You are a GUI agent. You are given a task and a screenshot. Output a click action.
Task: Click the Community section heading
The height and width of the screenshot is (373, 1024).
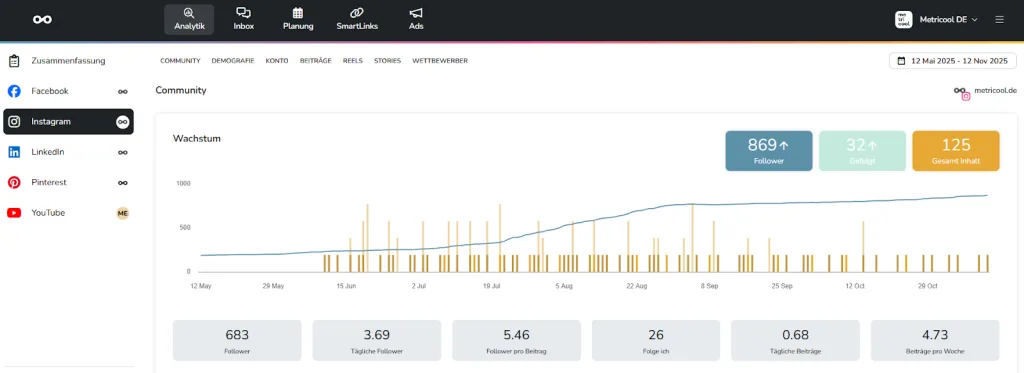(181, 90)
